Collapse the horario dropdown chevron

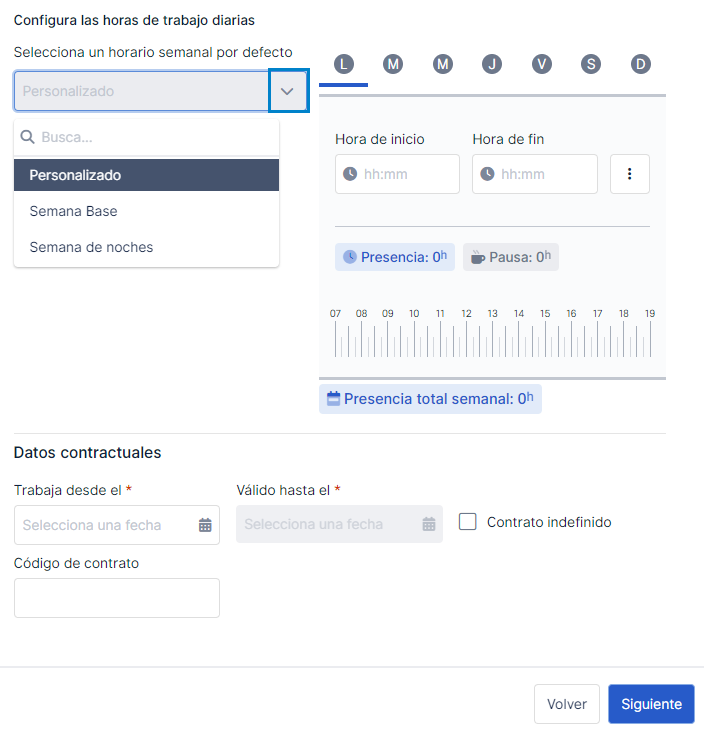(287, 91)
